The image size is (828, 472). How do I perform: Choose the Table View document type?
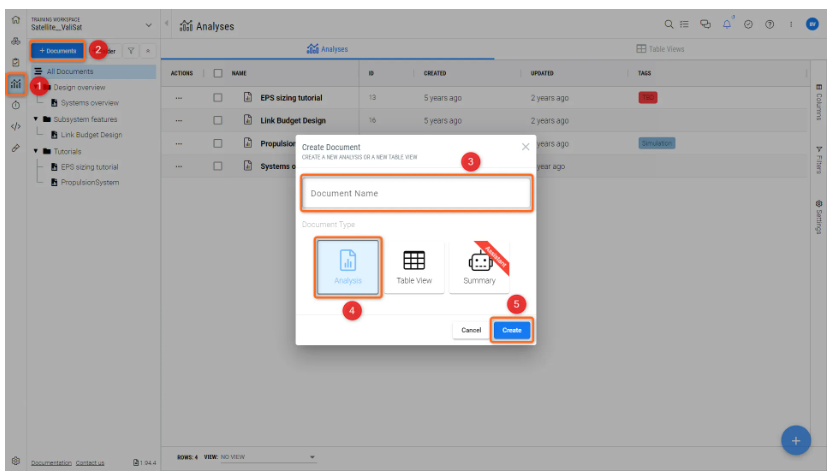coord(414,267)
